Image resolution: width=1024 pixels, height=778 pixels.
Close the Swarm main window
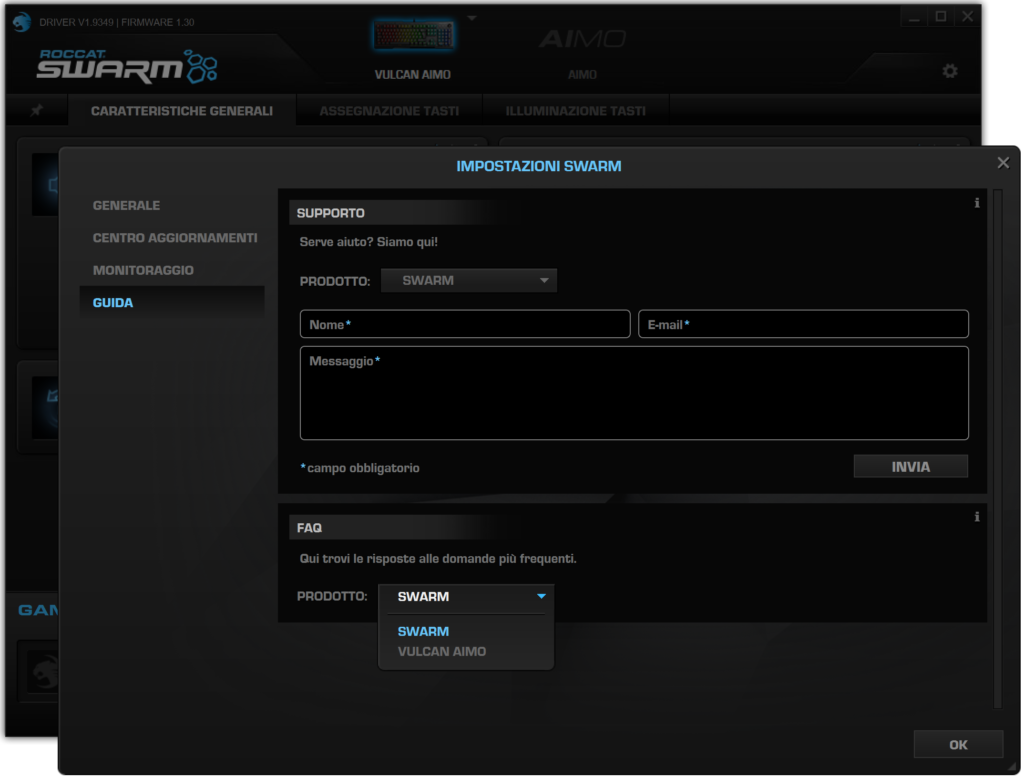tap(967, 17)
